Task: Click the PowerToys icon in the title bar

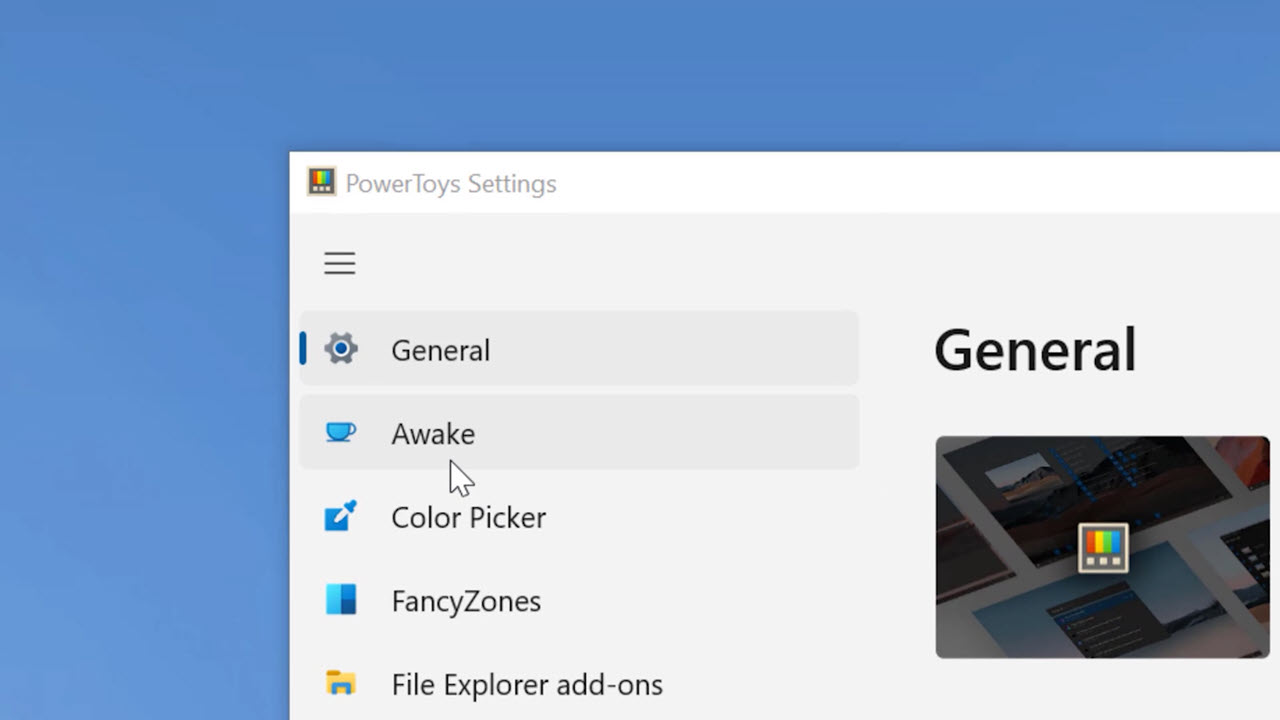Action: (321, 182)
